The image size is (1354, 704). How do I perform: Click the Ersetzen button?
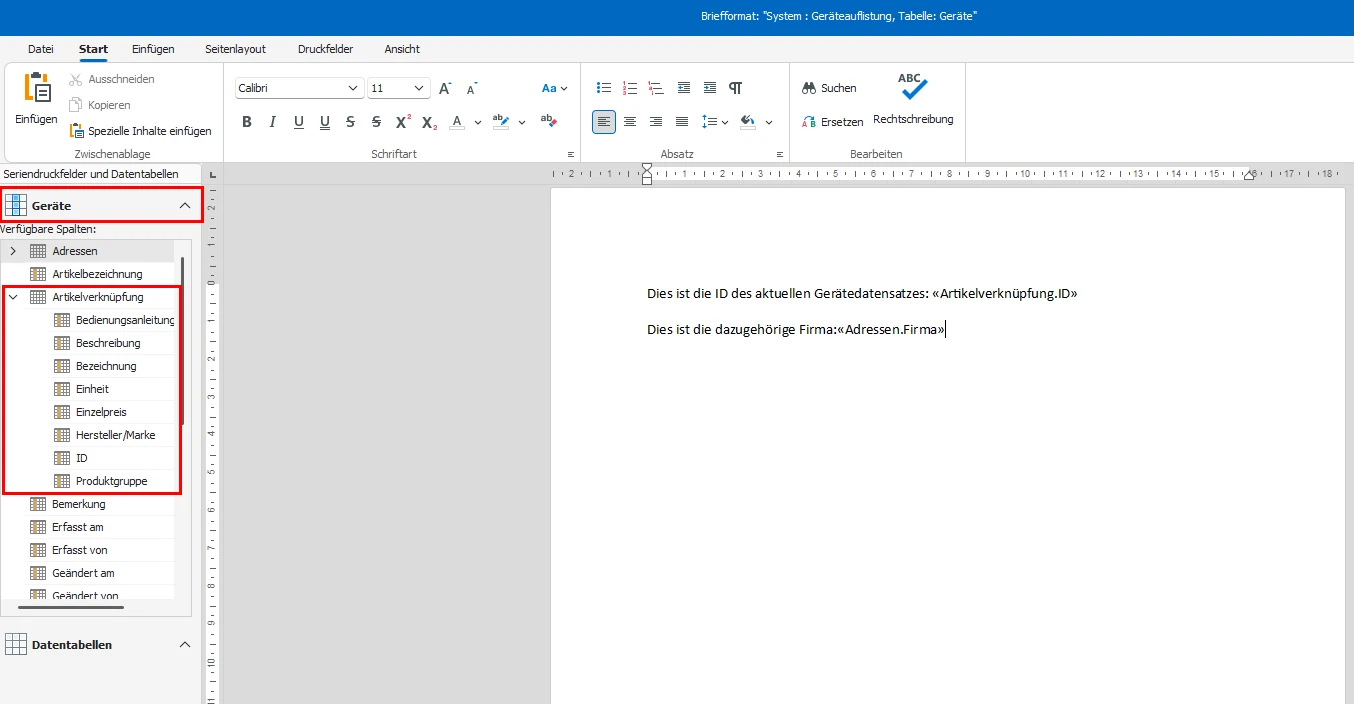[832, 122]
